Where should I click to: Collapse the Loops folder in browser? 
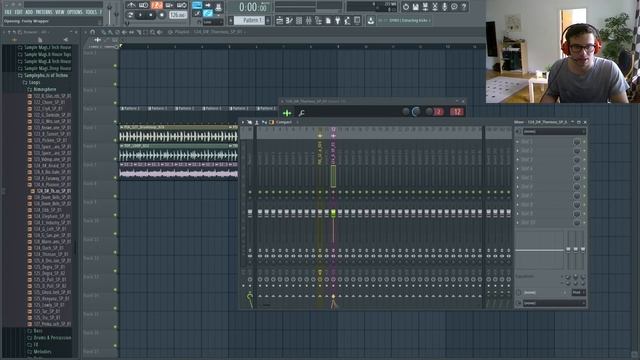pyautogui.click(x=32, y=82)
